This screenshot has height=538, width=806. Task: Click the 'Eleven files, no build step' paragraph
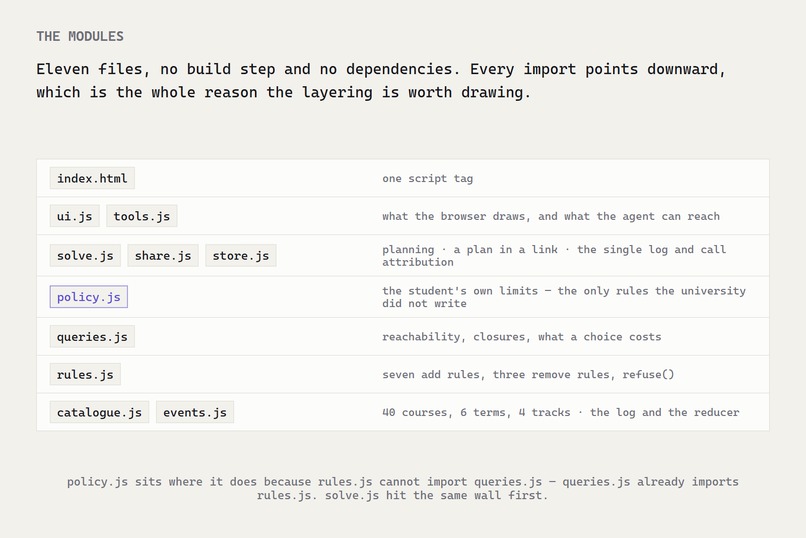tap(381, 81)
